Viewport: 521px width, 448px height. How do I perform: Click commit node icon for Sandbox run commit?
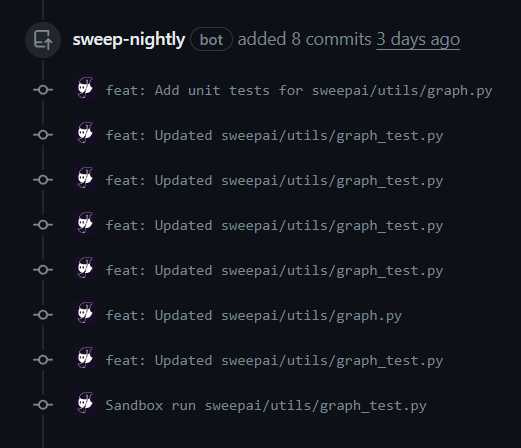(43, 405)
